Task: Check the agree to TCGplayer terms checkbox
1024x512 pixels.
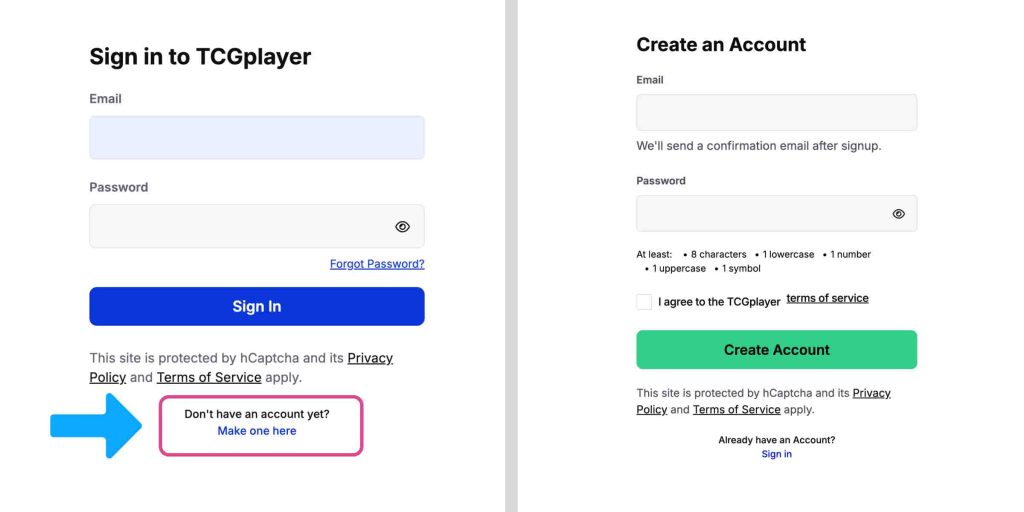Action: click(644, 302)
